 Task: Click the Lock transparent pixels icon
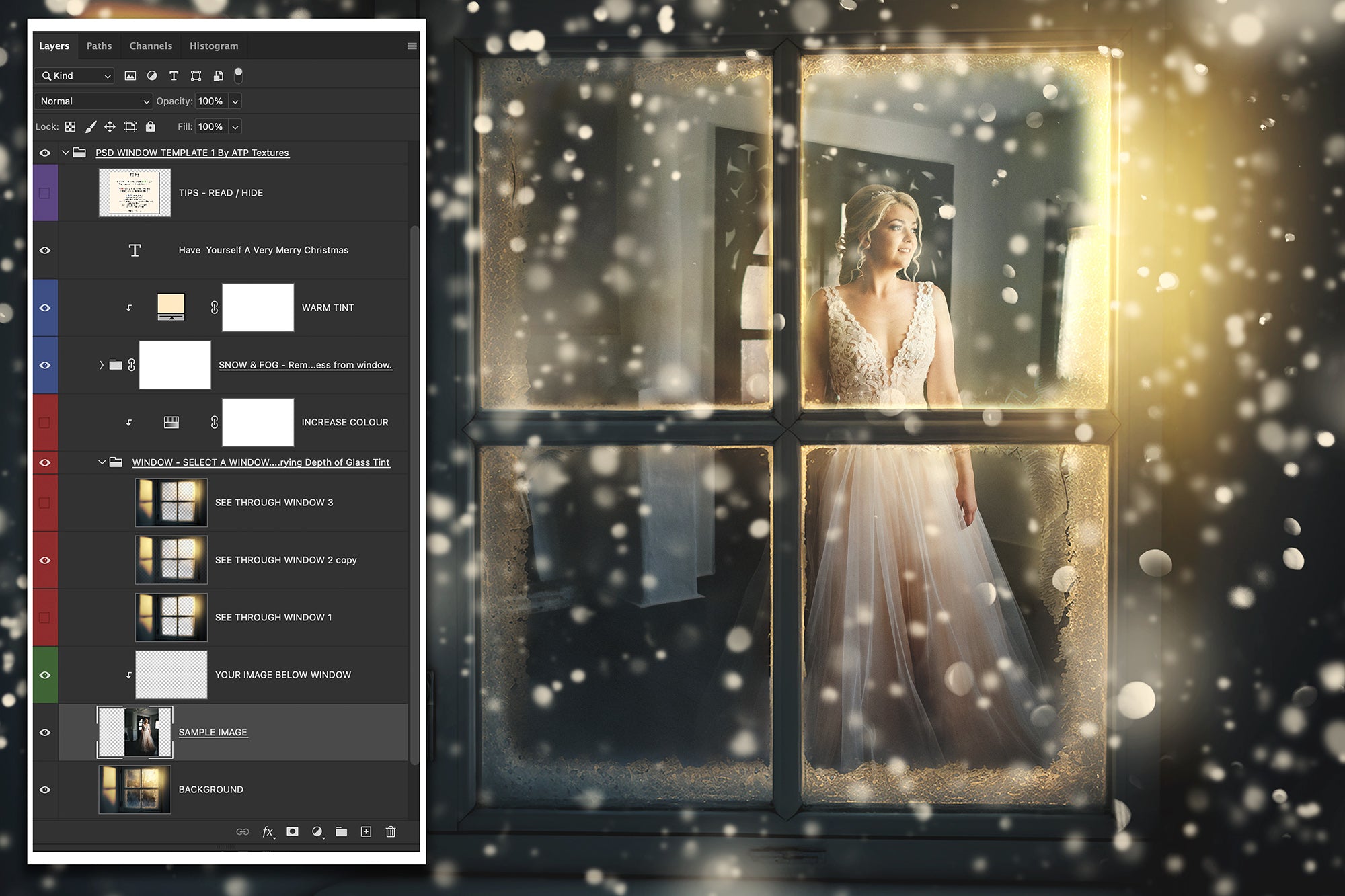point(70,126)
